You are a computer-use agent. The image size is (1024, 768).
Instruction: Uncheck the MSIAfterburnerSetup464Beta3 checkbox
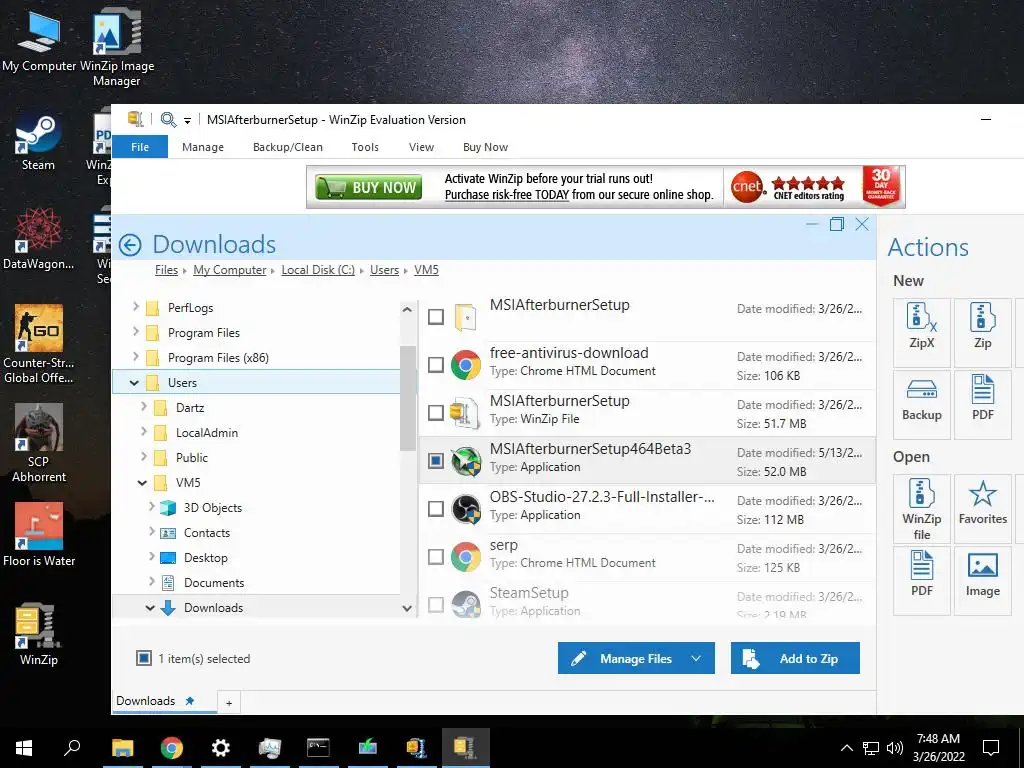436,460
